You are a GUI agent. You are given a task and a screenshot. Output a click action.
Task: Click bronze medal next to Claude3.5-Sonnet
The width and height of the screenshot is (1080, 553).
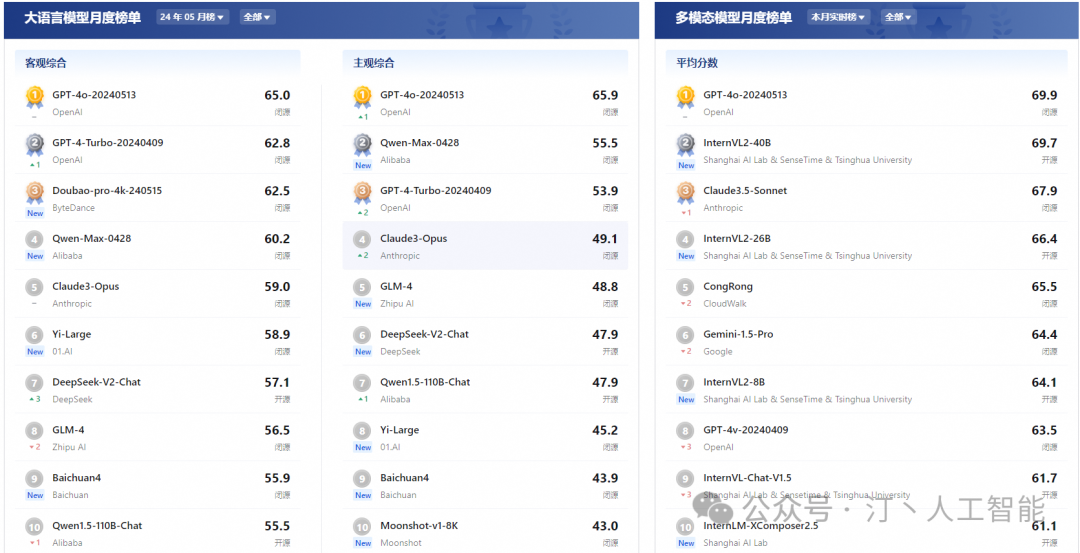pos(685,193)
